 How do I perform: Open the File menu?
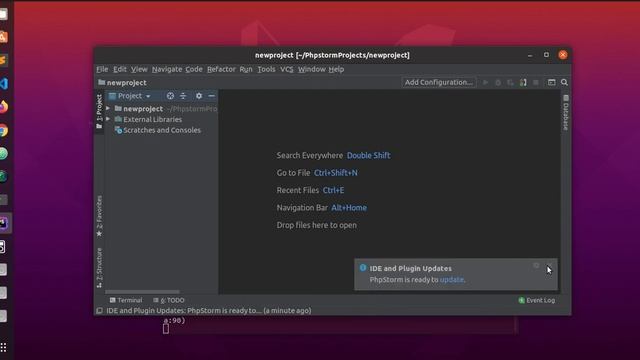click(102, 69)
